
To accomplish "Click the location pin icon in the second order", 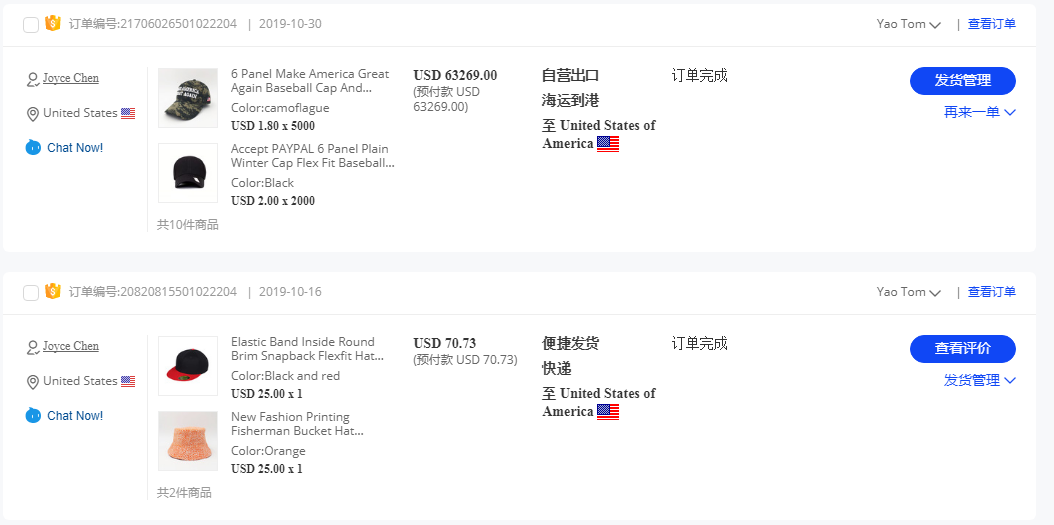I will 33,382.
